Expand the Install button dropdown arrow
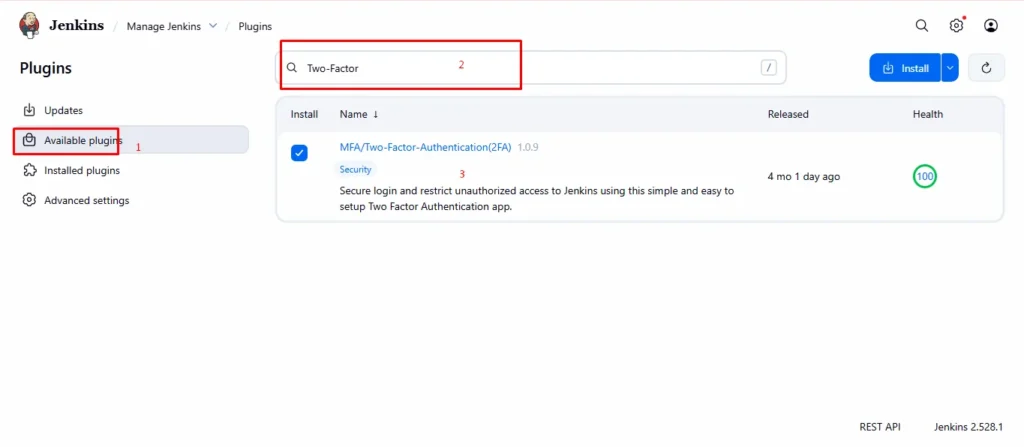Screen dimensions: 1024x447 pyautogui.click(x=950, y=68)
